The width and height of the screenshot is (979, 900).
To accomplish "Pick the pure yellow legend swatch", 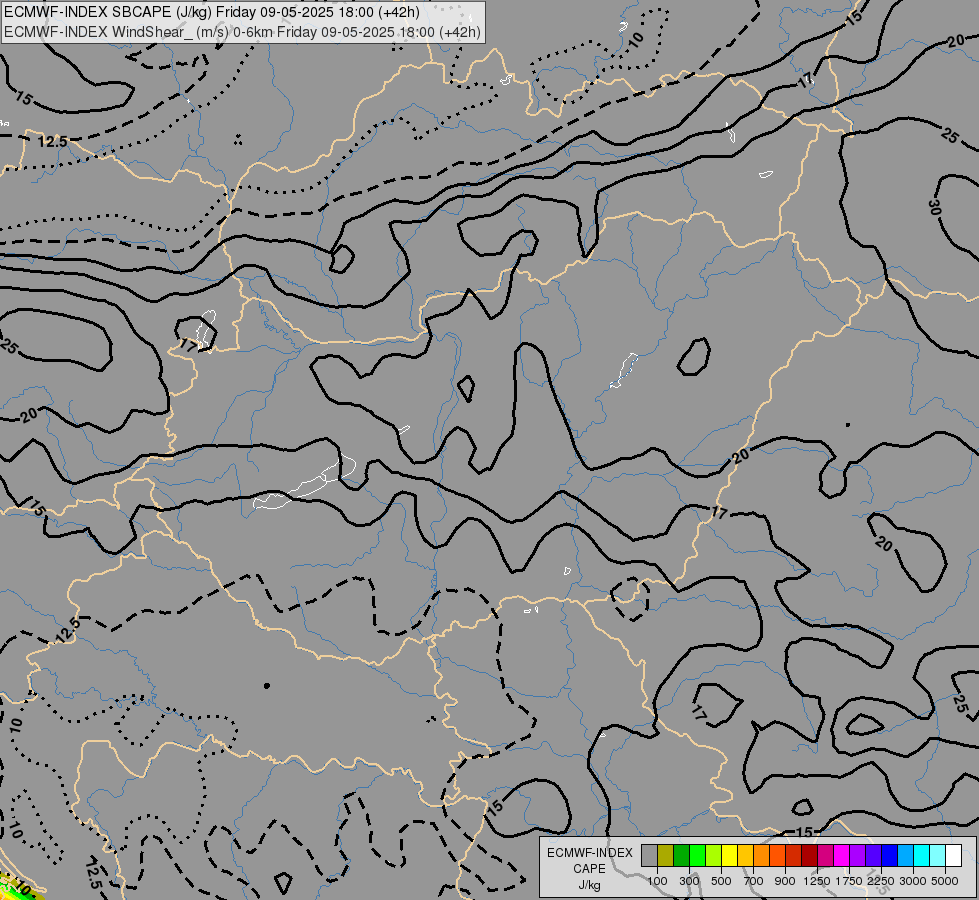I will [729, 856].
